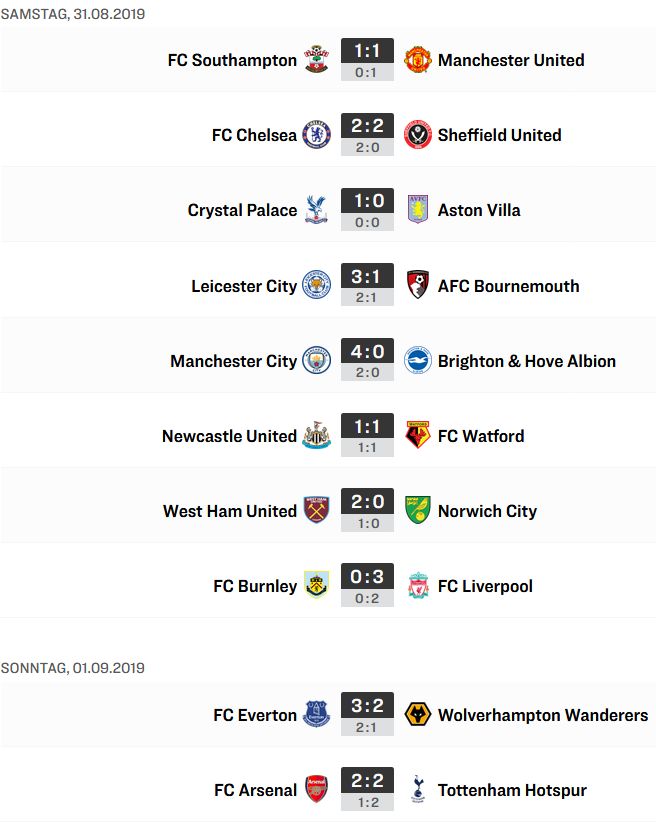Viewport: 656px width, 823px height.
Task: Click the Manchester United club crest
Action: click(x=418, y=59)
